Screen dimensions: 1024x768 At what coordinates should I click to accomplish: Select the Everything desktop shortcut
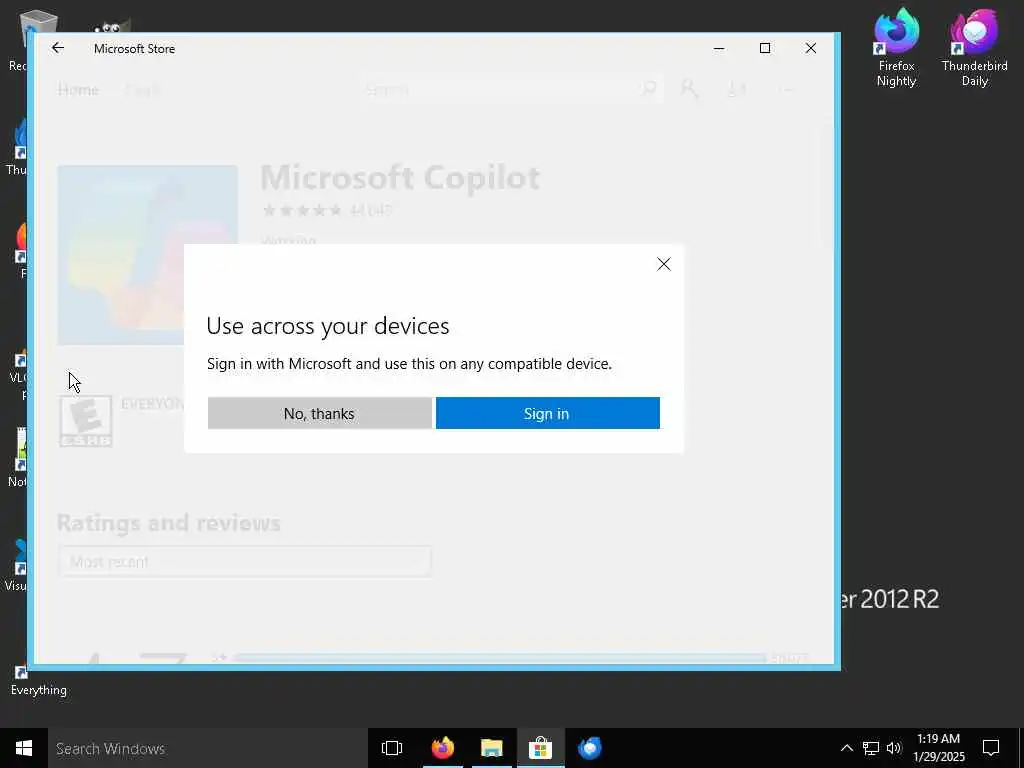pyautogui.click(x=38, y=679)
